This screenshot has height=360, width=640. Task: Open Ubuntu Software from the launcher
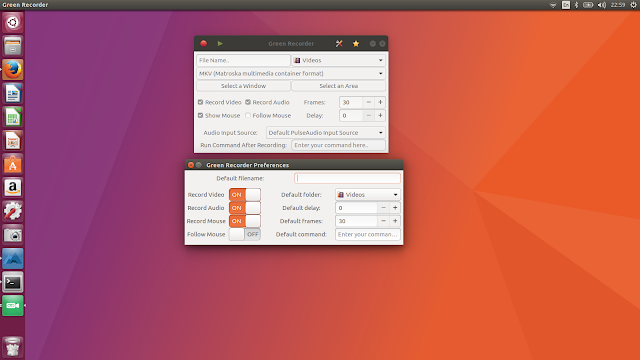(x=13, y=164)
